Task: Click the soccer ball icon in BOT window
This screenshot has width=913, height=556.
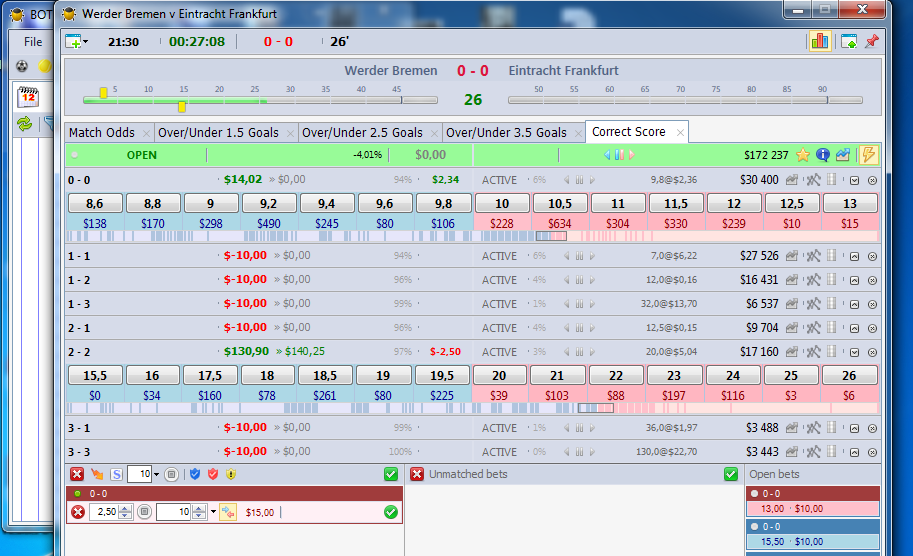Action: pos(22,66)
